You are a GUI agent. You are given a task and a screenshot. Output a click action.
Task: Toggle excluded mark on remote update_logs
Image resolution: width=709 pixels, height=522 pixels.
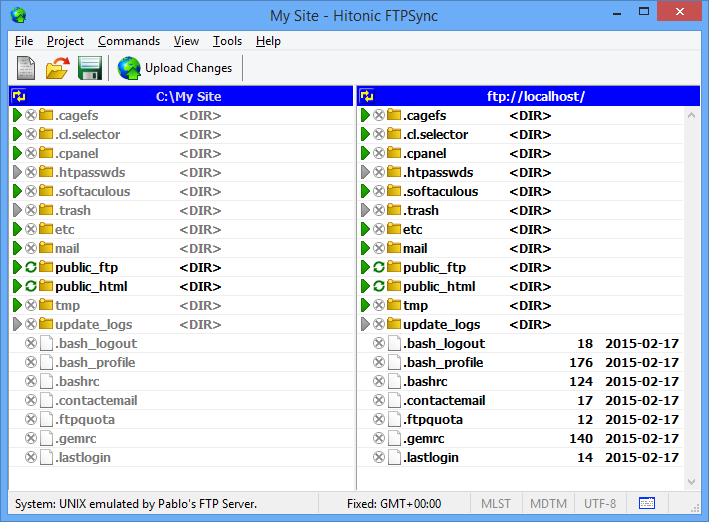pyautogui.click(x=379, y=324)
